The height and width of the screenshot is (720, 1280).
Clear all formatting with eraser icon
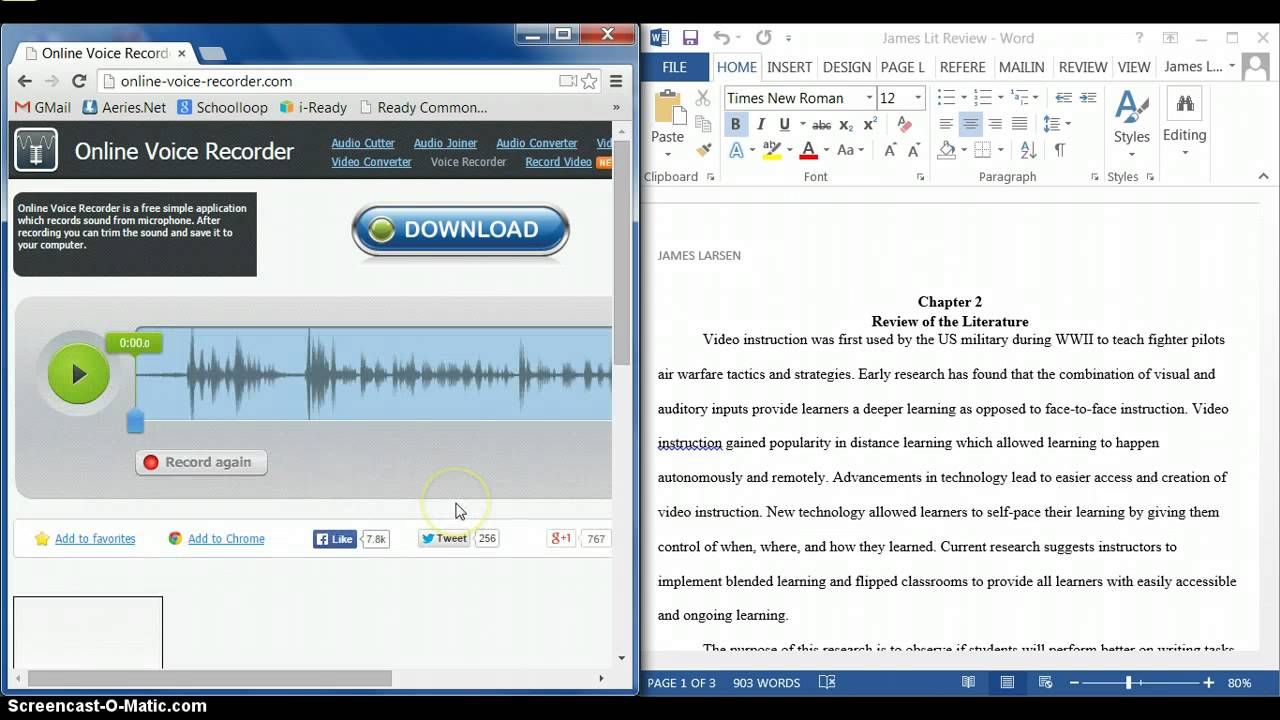(904, 124)
